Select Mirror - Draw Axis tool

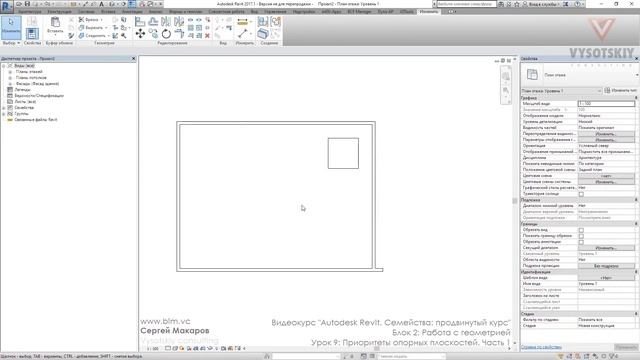(179, 22)
